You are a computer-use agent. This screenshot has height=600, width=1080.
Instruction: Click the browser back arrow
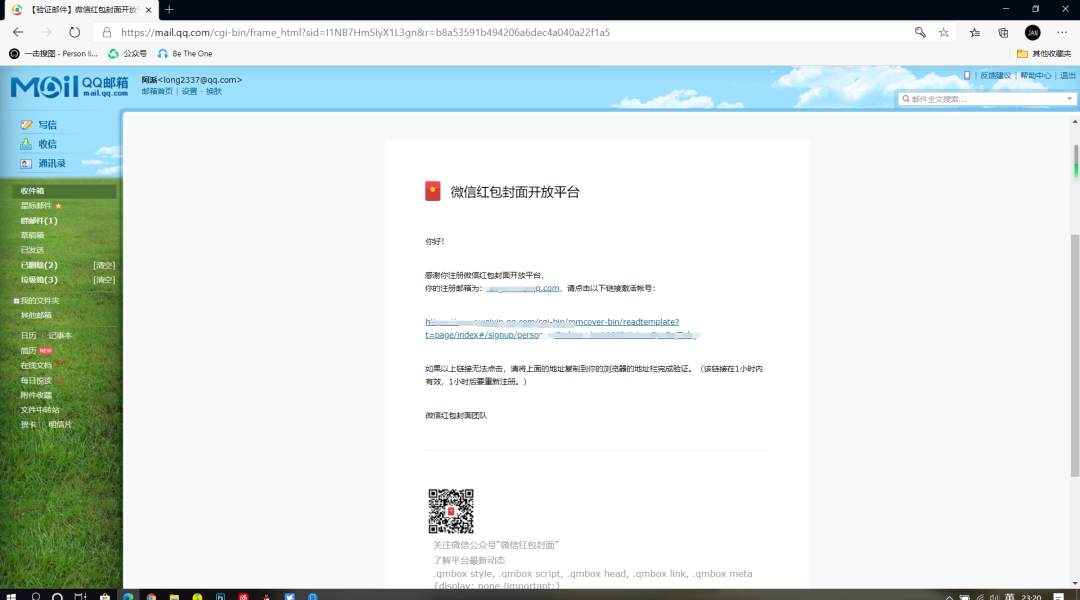point(18,32)
